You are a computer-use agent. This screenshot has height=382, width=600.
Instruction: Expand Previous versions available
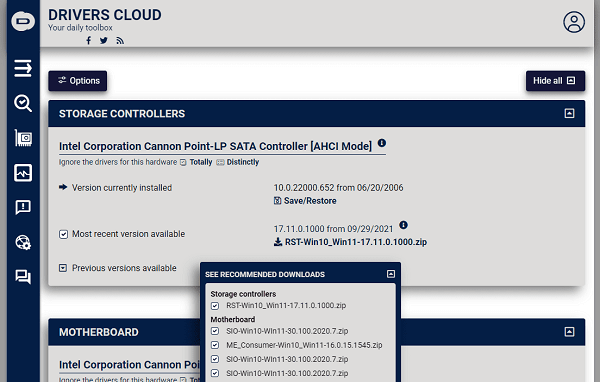[63, 268]
